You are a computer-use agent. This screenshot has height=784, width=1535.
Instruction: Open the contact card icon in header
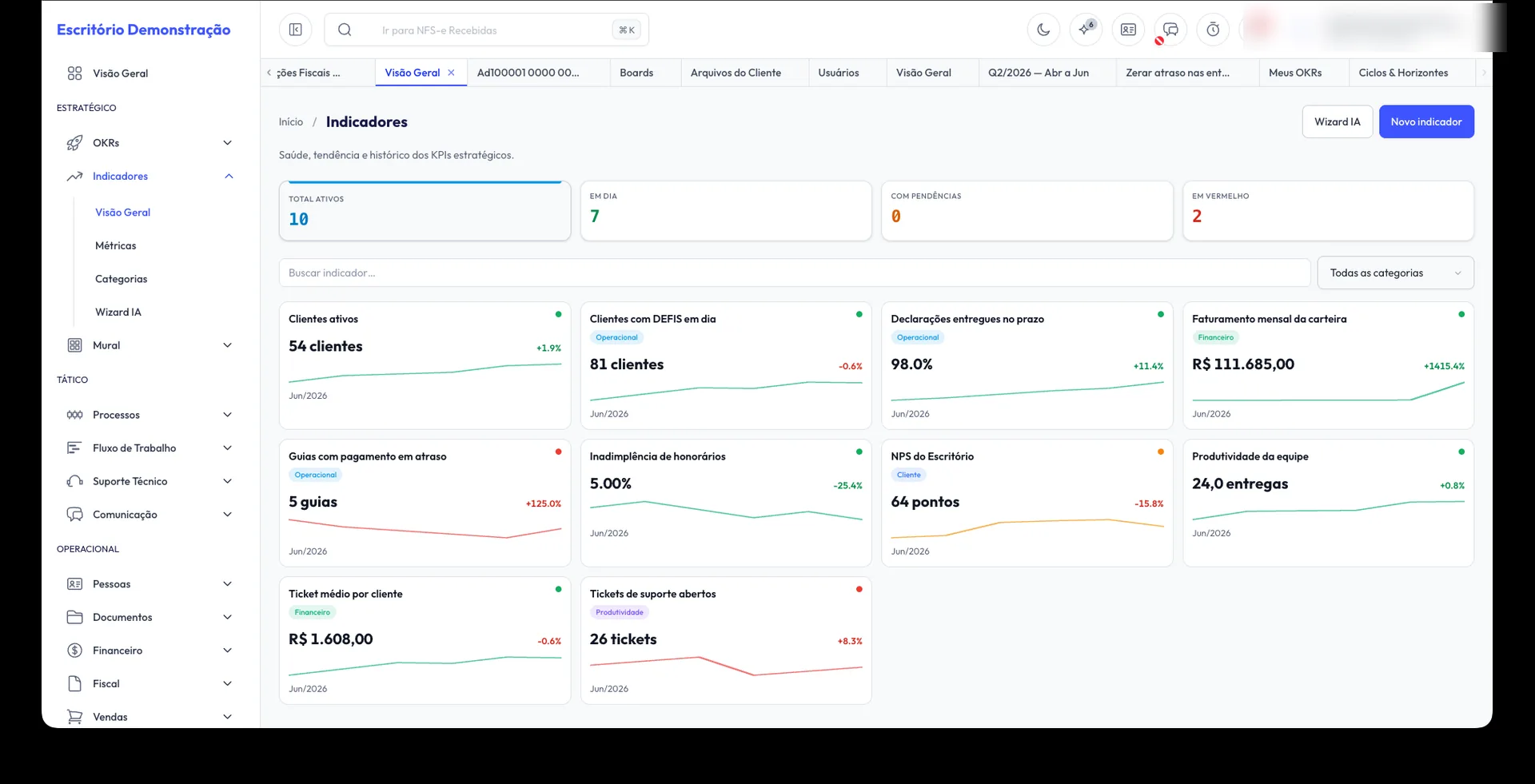pos(1128,30)
